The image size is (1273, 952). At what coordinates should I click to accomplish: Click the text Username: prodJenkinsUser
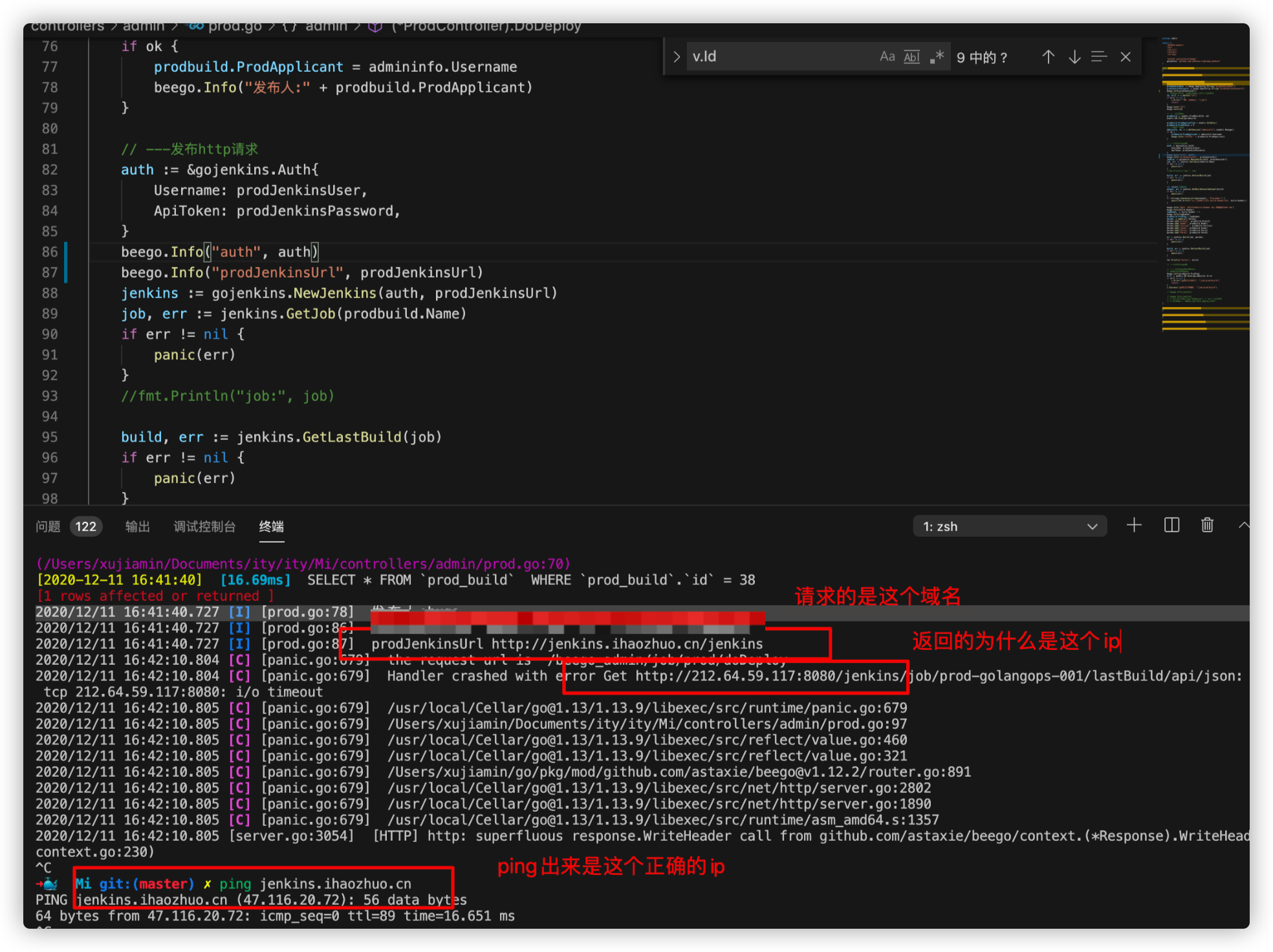[260, 190]
